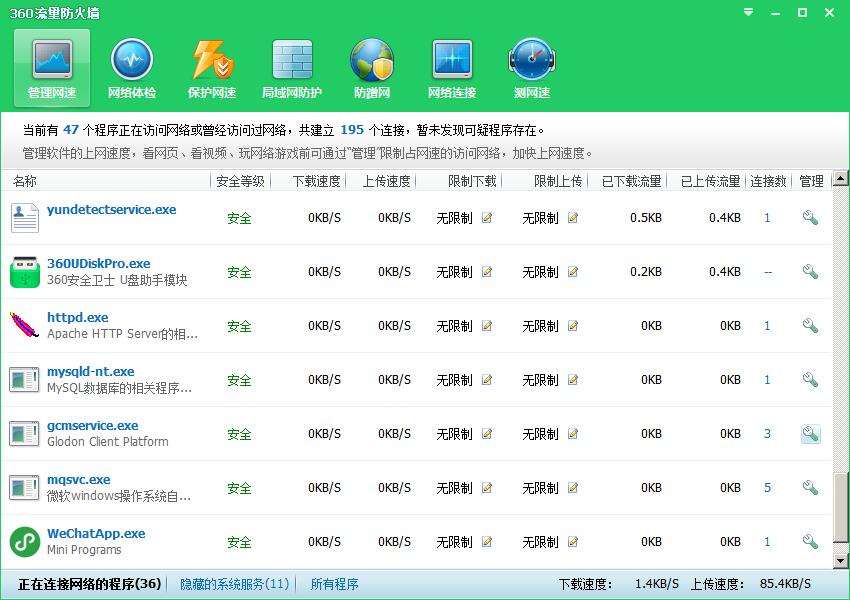
Task: Click manage wrench for httpd.exe
Action: click(810, 326)
